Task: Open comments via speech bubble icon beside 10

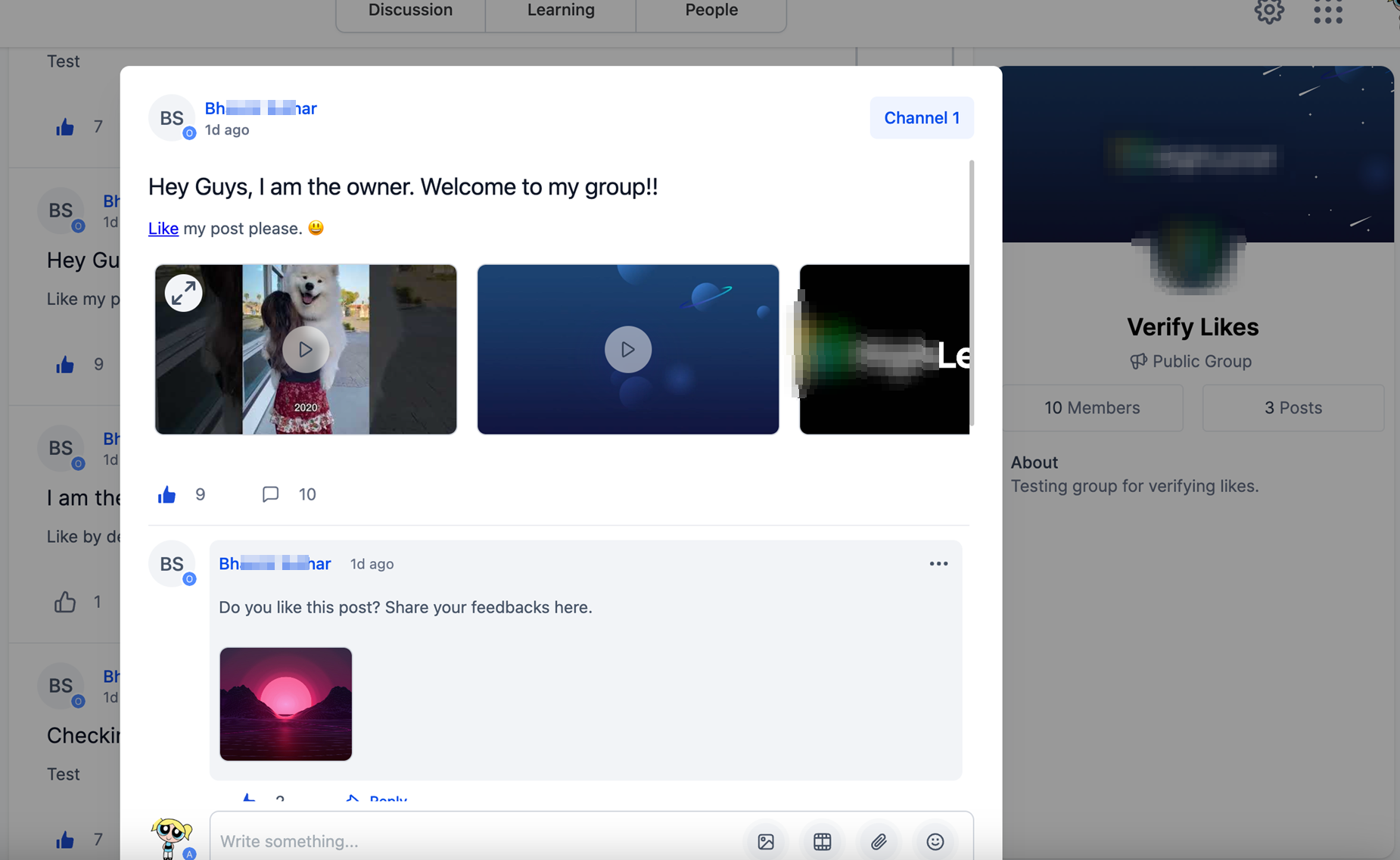Action: pos(270,494)
